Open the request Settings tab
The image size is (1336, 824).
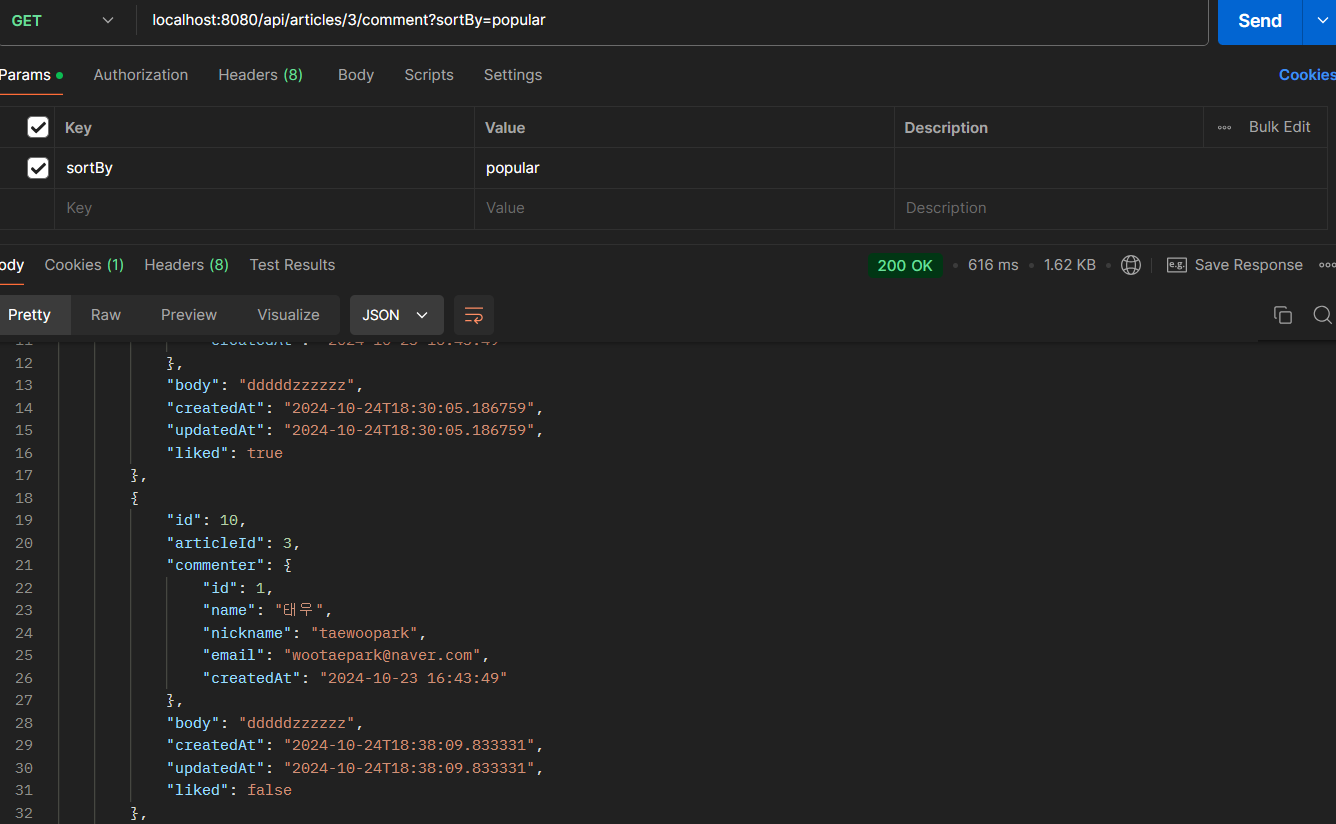(513, 75)
